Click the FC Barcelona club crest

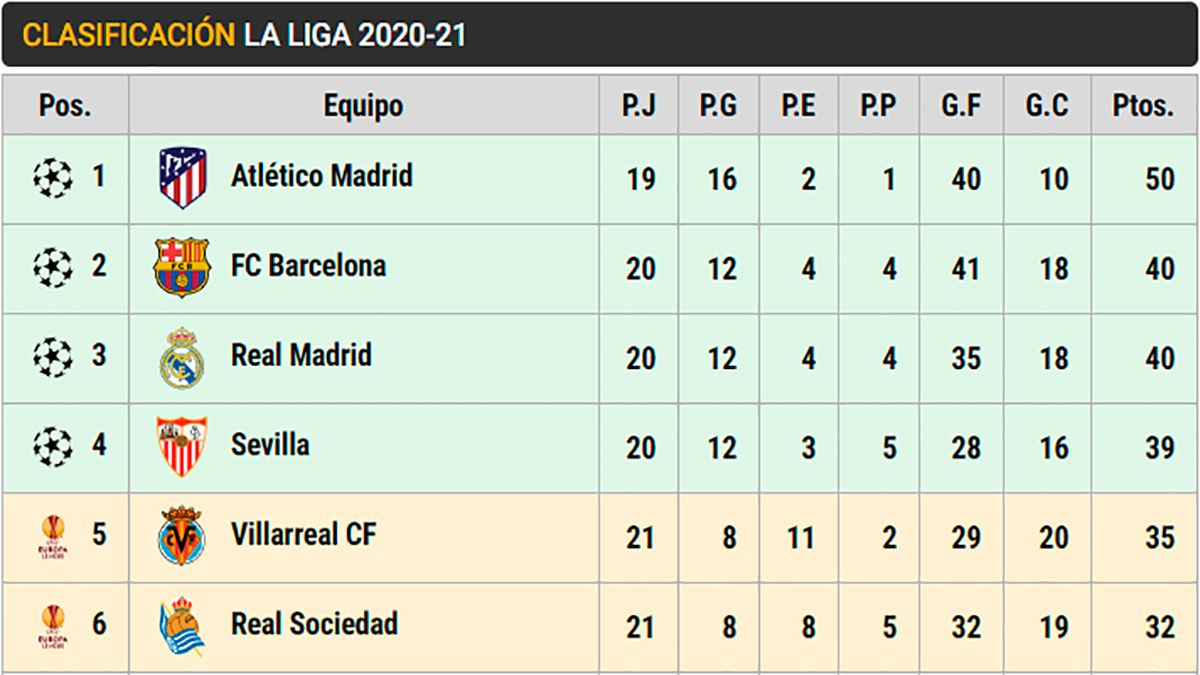tap(181, 267)
